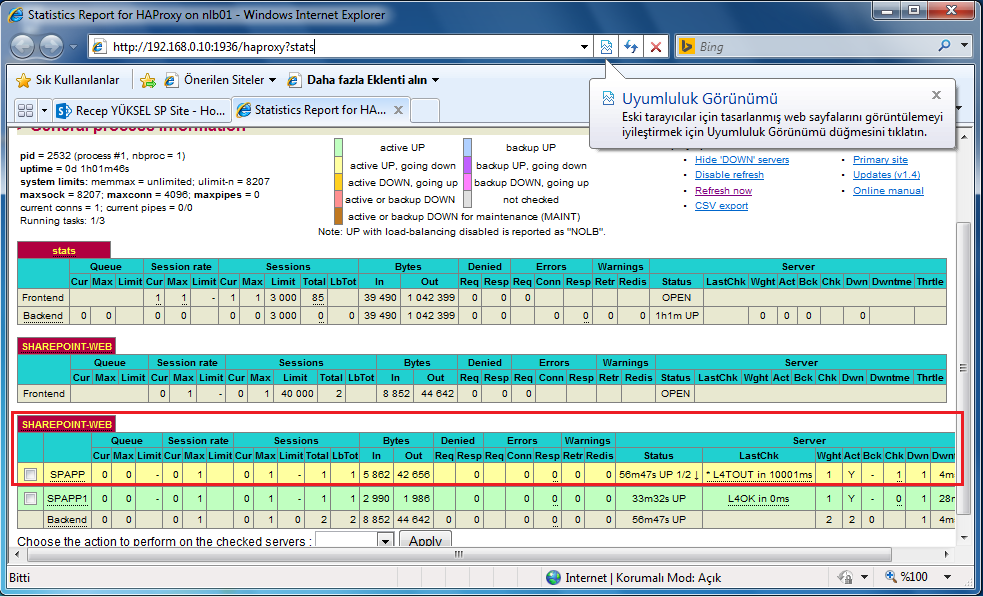Image resolution: width=983 pixels, height=597 pixels.
Task: Expand the address bar history dropdown
Action: 584,47
